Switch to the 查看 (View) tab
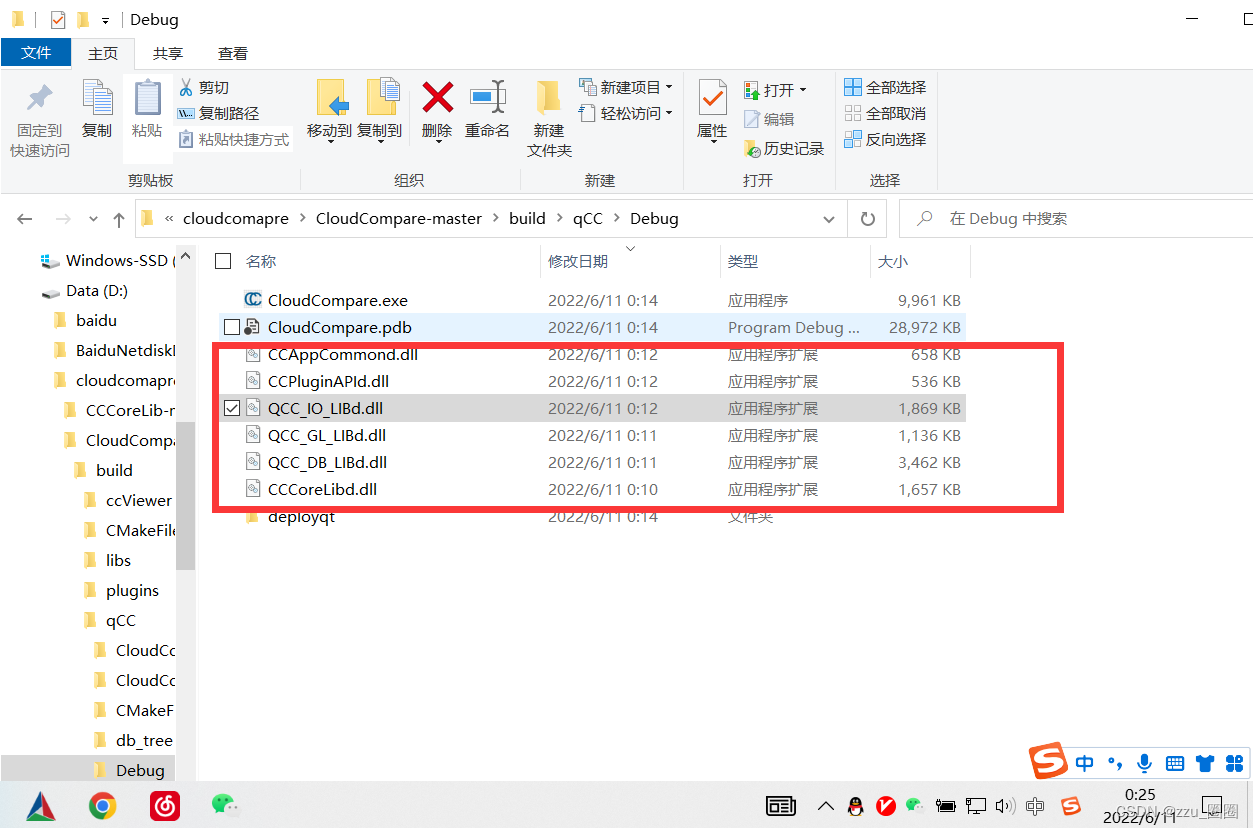Image resolution: width=1253 pixels, height=828 pixels. coord(232,53)
